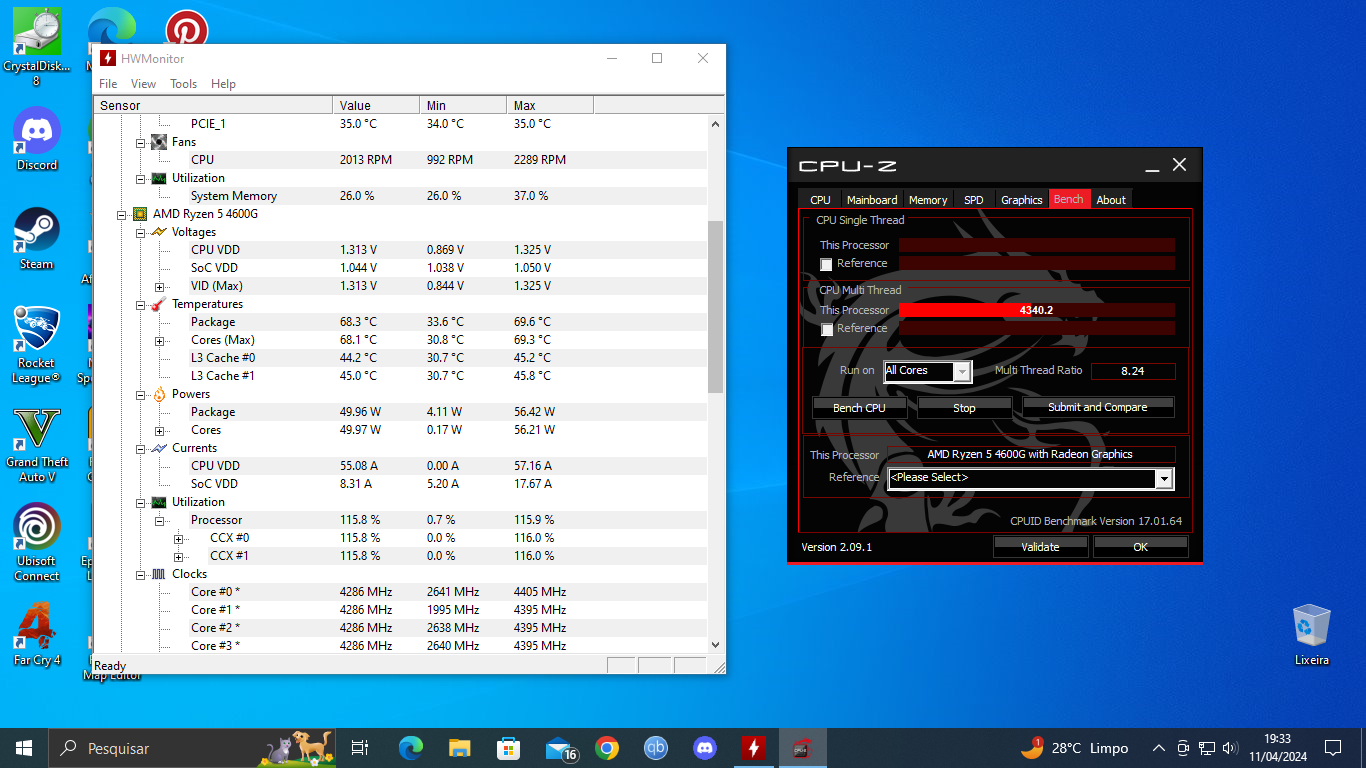This screenshot has height=768, width=1366.
Task: Switch to the Graphics tab in CPU-Z
Action: coord(1021,200)
